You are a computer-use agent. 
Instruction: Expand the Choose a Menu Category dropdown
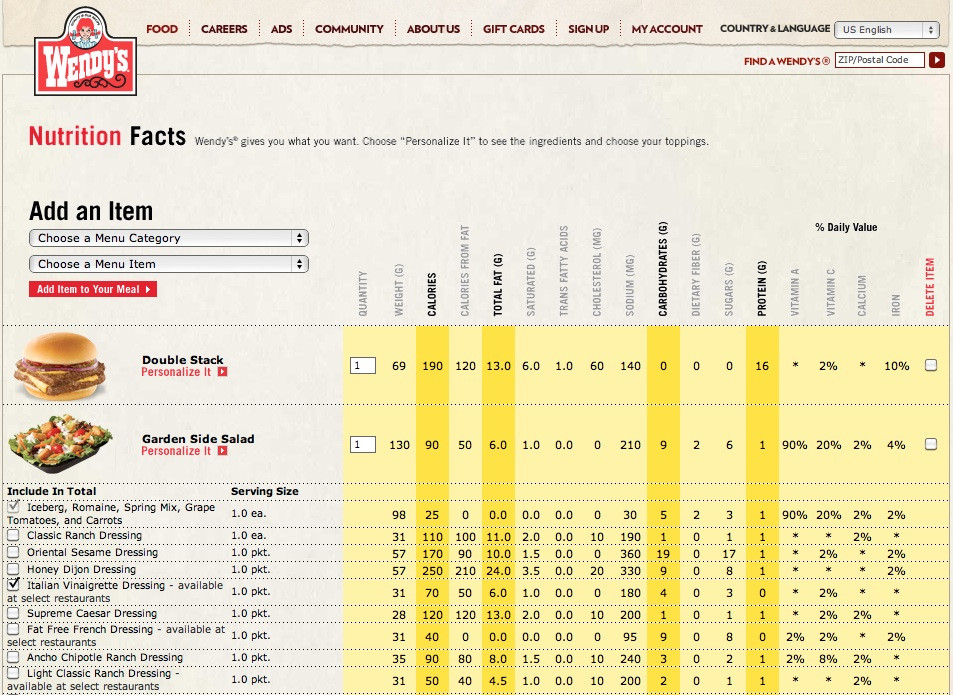pos(169,238)
